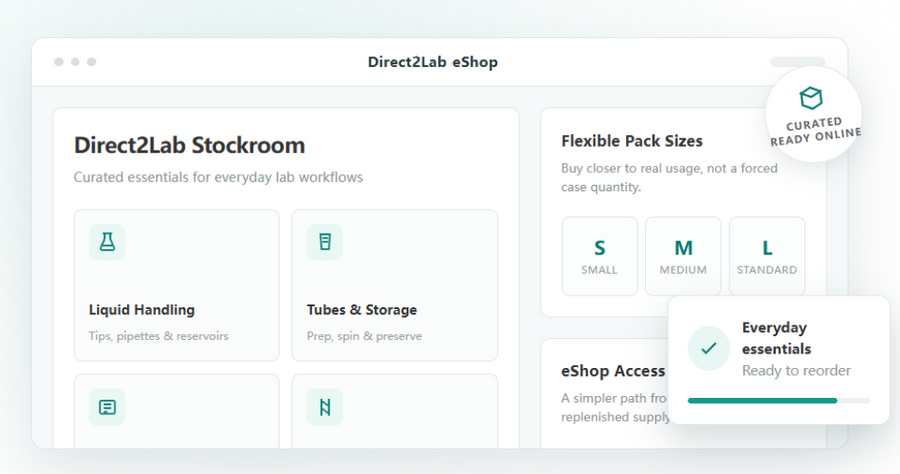Click the tube icon on Tubes & Storage card
This screenshot has width=900, height=474.
(x=325, y=242)
